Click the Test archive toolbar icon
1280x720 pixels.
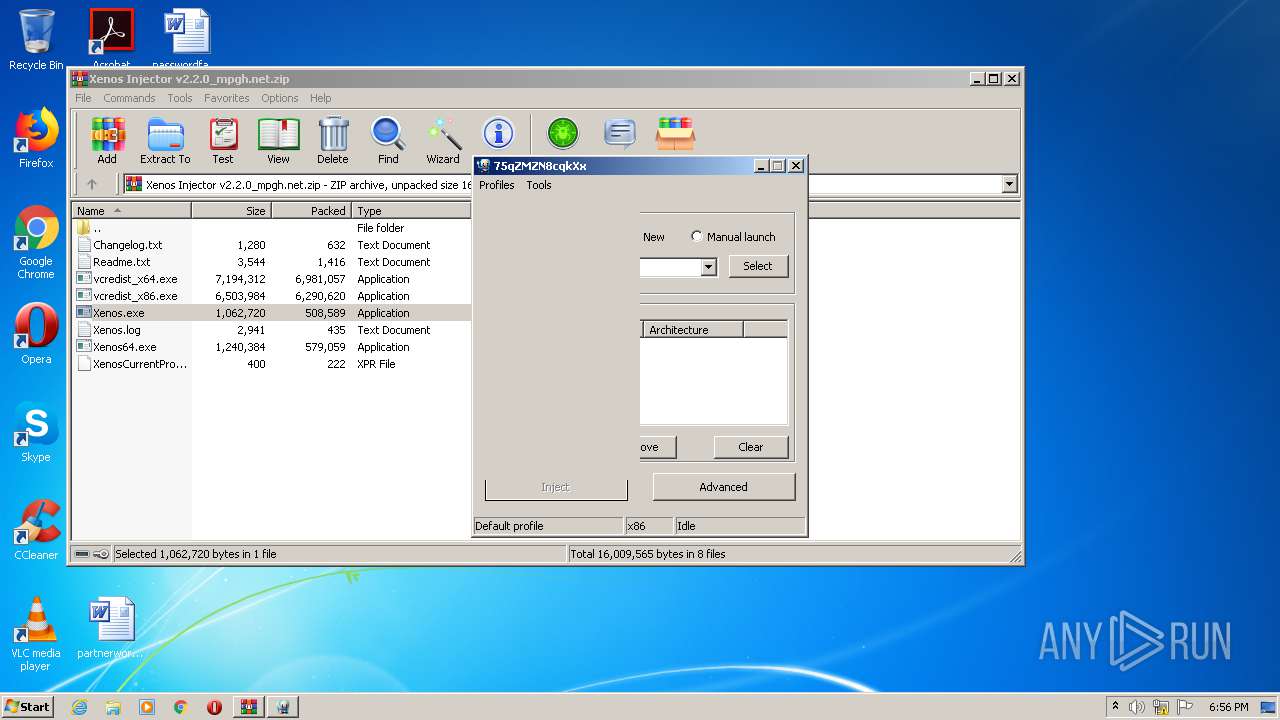click(x=223, y=140)
